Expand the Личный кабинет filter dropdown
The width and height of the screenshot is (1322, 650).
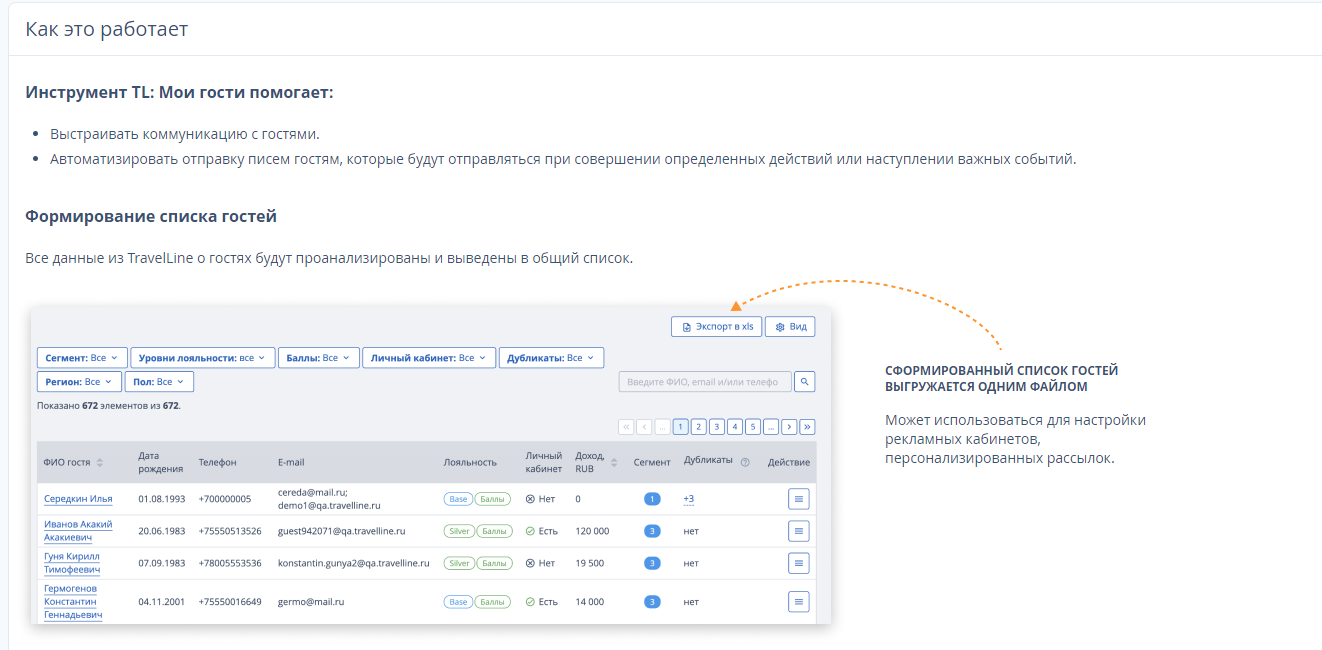point(429,357)
